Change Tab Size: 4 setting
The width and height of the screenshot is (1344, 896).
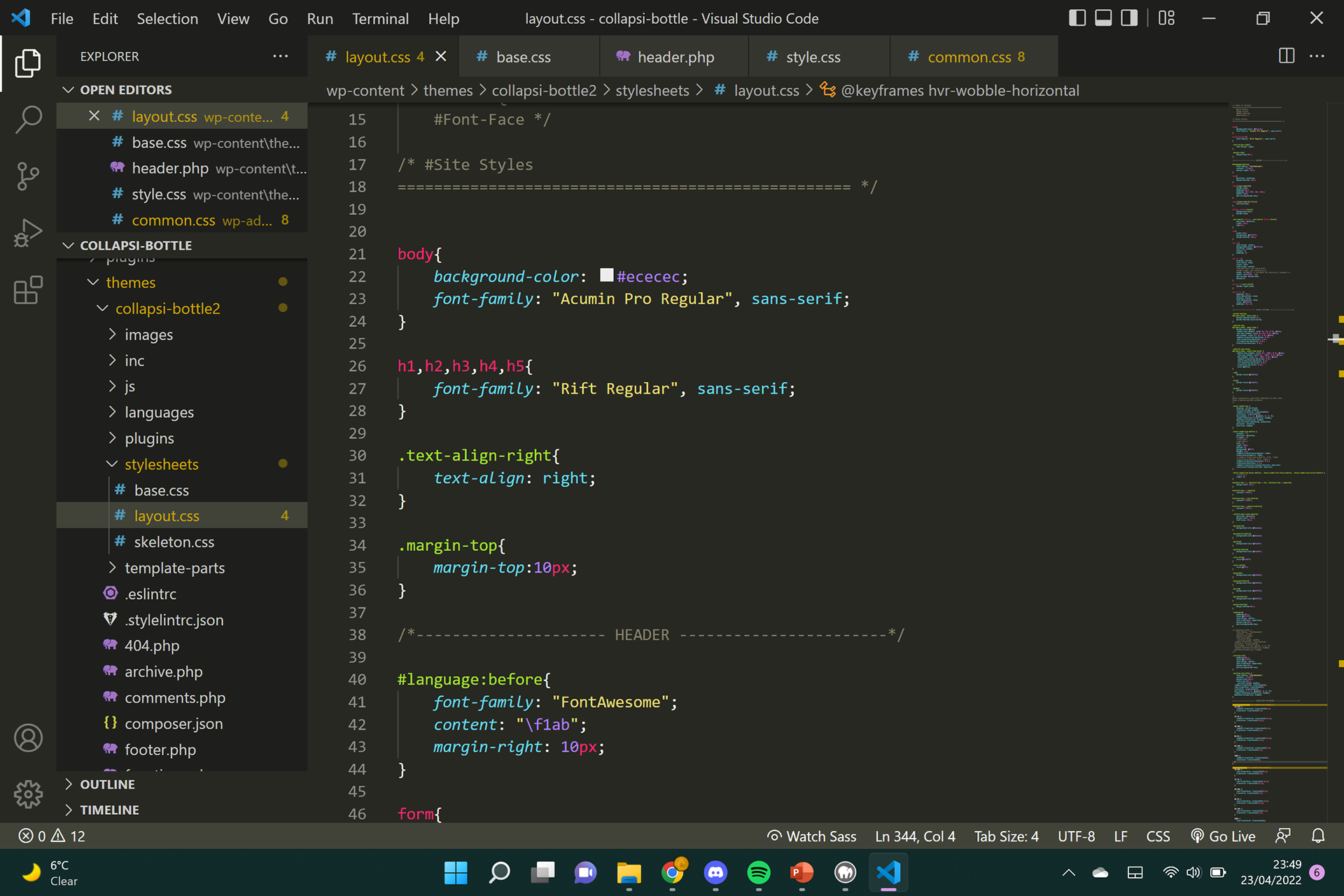click(1007, 836)
